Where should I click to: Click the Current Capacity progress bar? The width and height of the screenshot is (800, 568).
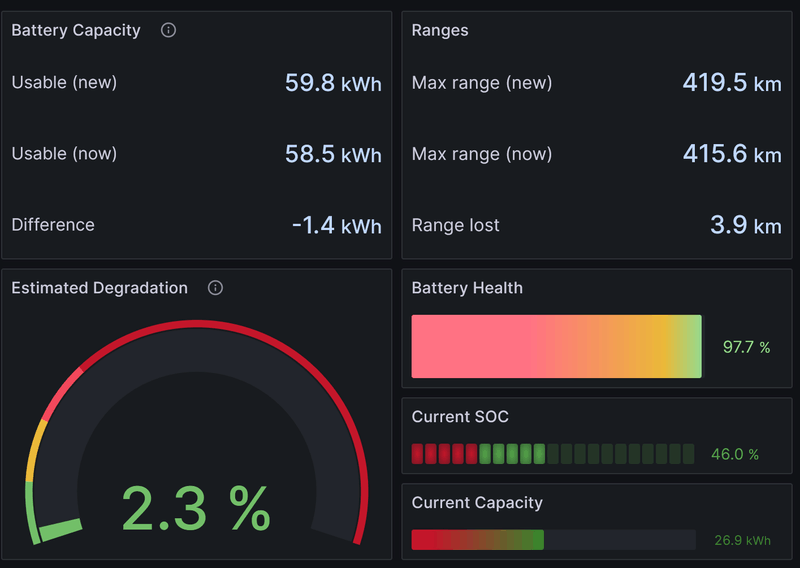[553, 540]
